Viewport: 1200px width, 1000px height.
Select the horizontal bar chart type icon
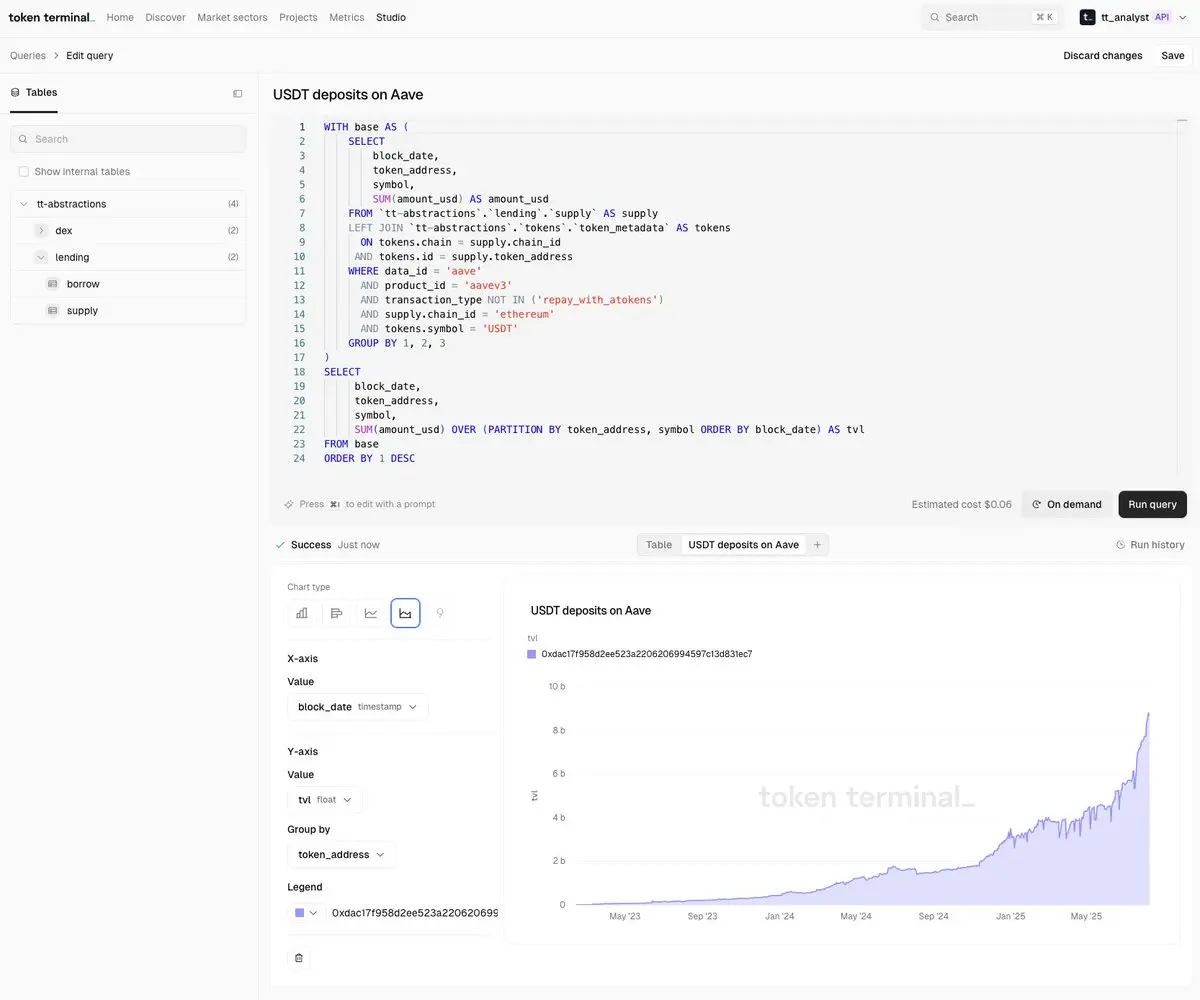[x=336, y=613]
